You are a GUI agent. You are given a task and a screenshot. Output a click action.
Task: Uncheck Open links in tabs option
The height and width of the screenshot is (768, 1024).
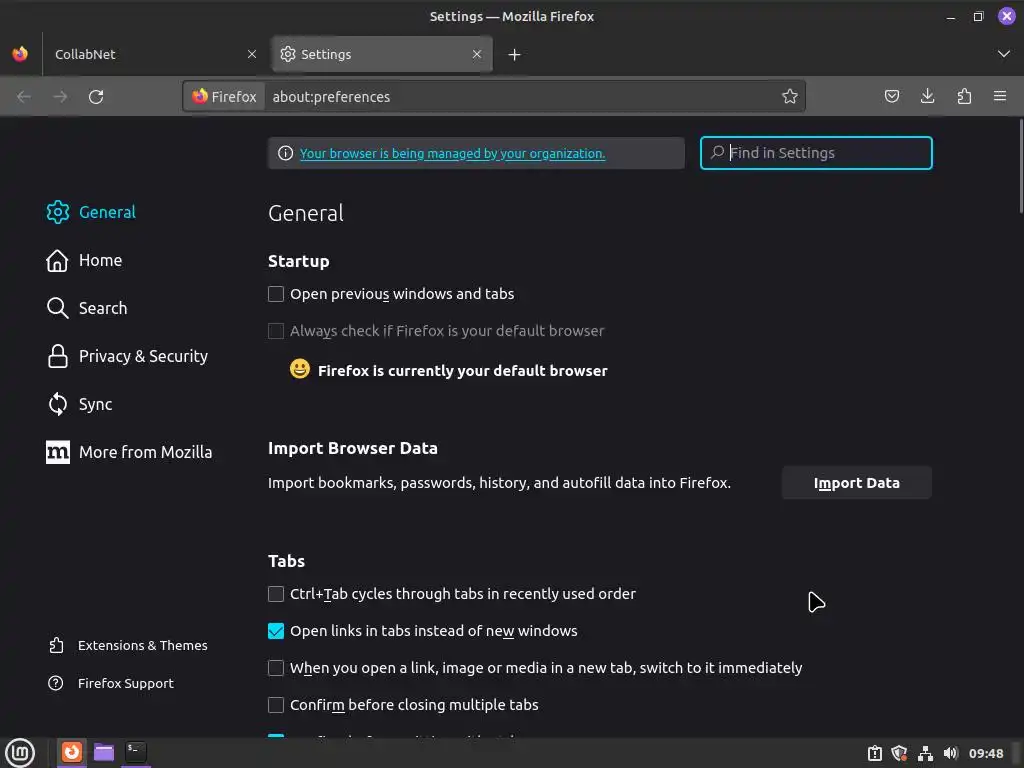(x=276, y=631)
